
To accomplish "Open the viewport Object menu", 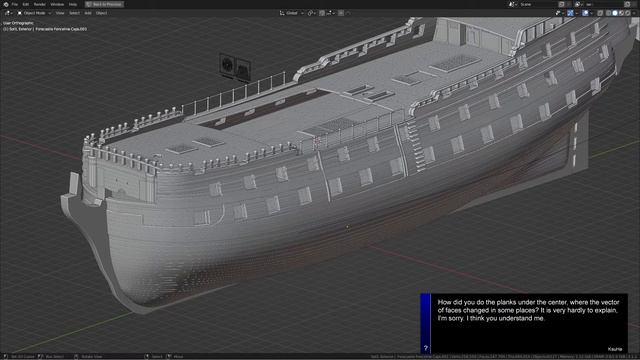I will 101,13.
